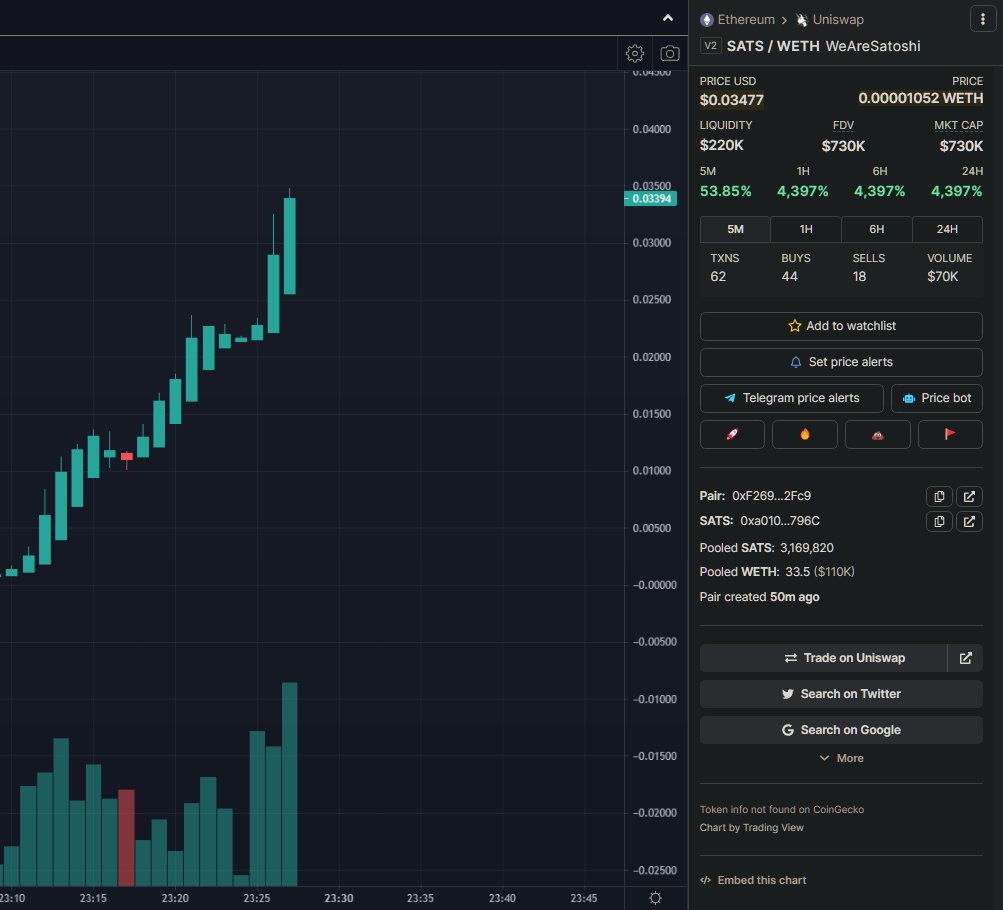The image size is (1003, 910).
Task: Click the Pooled SATS amount 3,169,820
Action: [807, 548]
